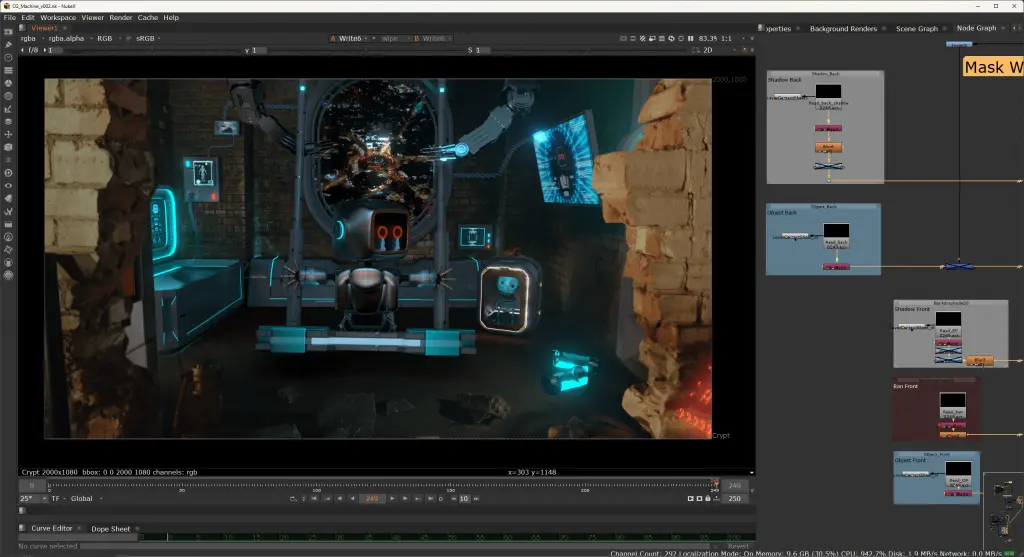Switch to the Dope Sheet tab
This screenshot has height=557, width=1024.
110,529
